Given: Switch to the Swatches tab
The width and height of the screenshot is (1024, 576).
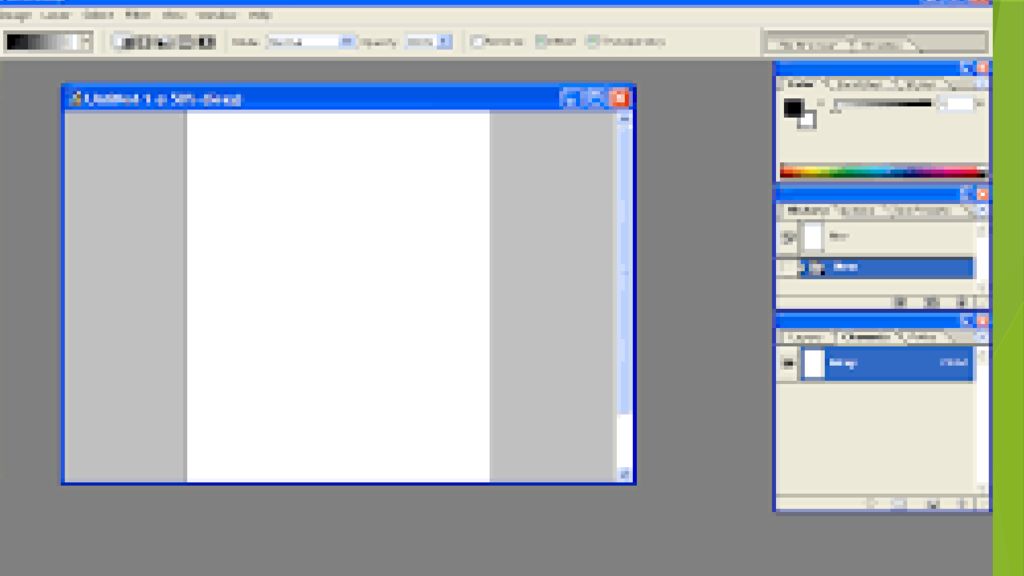Looking at the screenshot, I should coord(859,84).
